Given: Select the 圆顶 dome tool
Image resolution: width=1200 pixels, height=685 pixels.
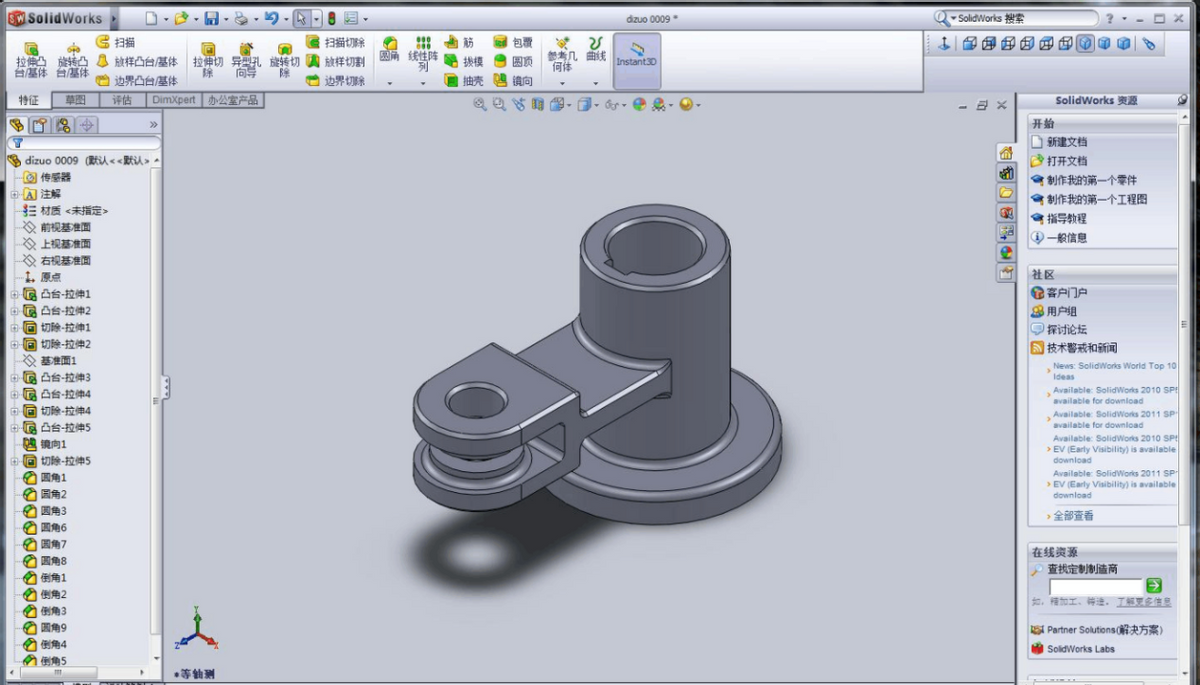Looking at the screenshot, I should 513,62.
